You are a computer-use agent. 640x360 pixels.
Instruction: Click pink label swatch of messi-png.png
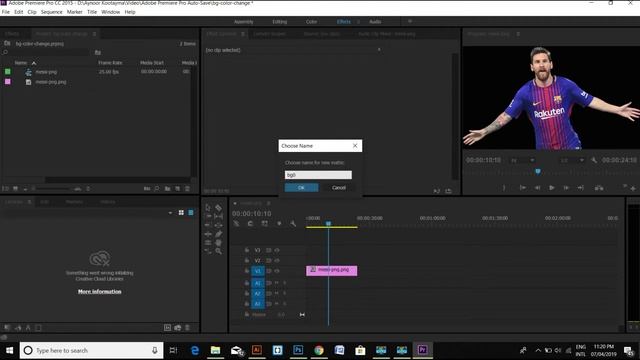pos(7,82)
